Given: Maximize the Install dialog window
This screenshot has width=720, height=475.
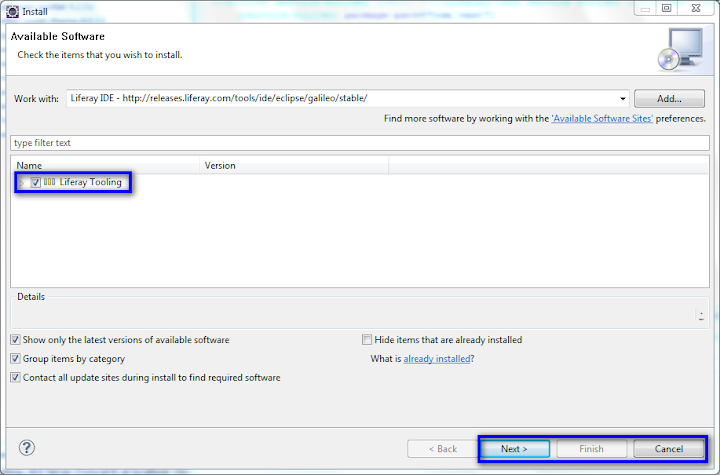Looking at the screenshot, I should click(667, 8).
